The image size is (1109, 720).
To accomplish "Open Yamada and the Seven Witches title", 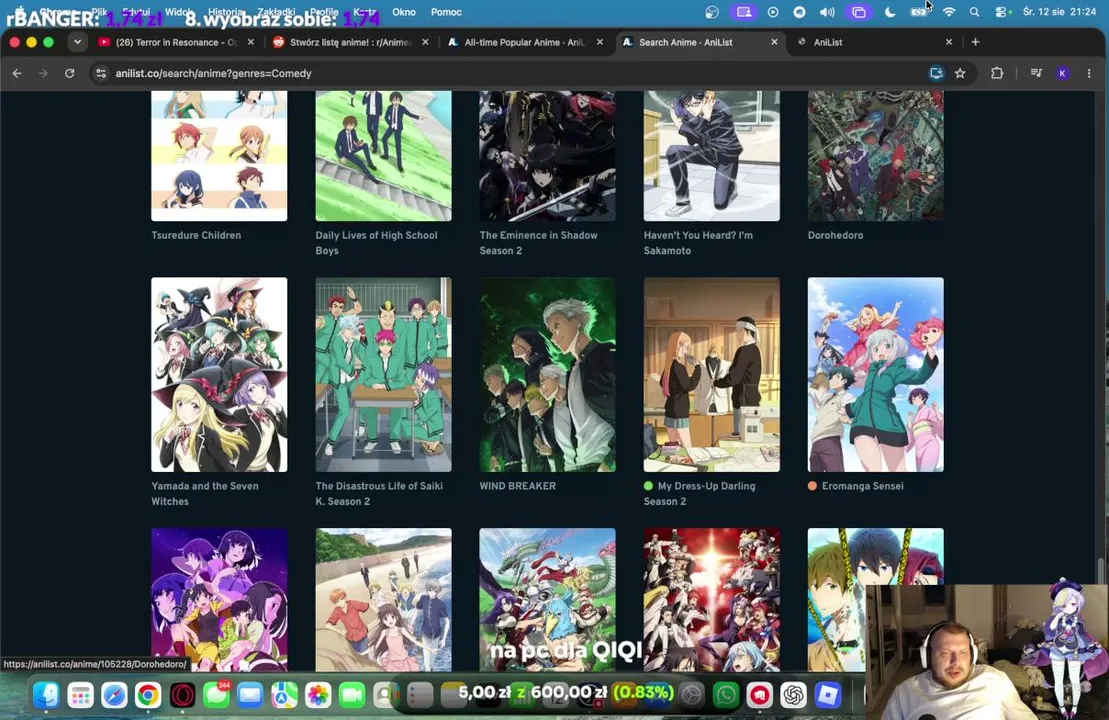I will tap(204, 494).
